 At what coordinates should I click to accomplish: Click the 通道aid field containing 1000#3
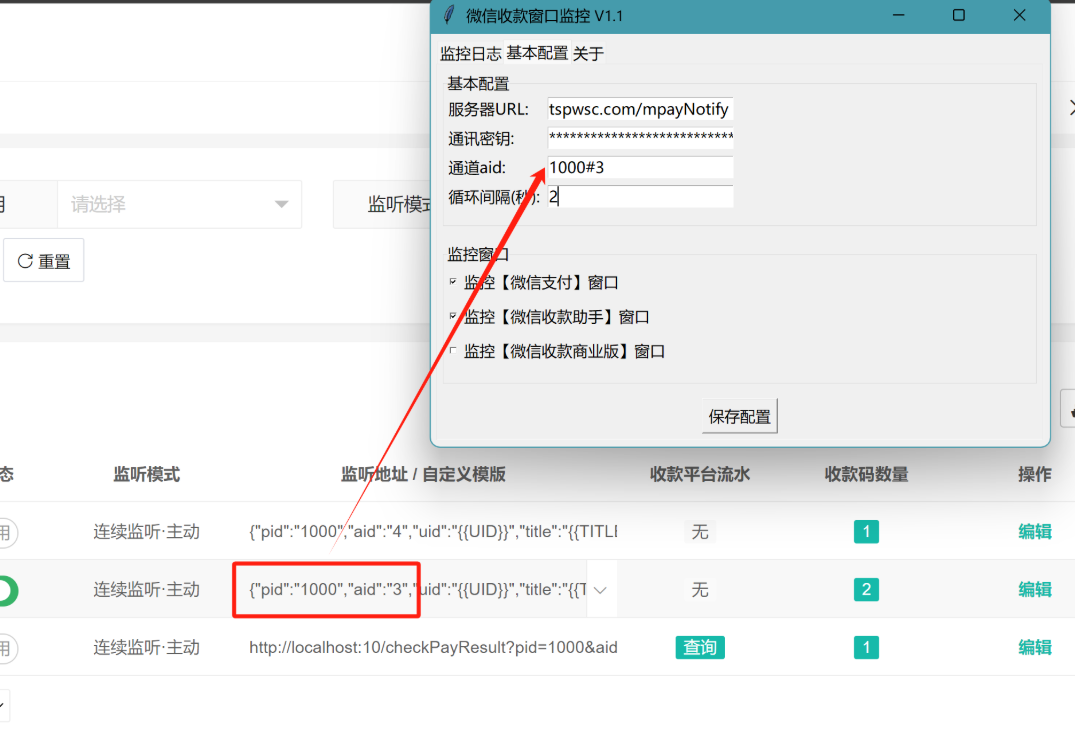click(640, 168)
